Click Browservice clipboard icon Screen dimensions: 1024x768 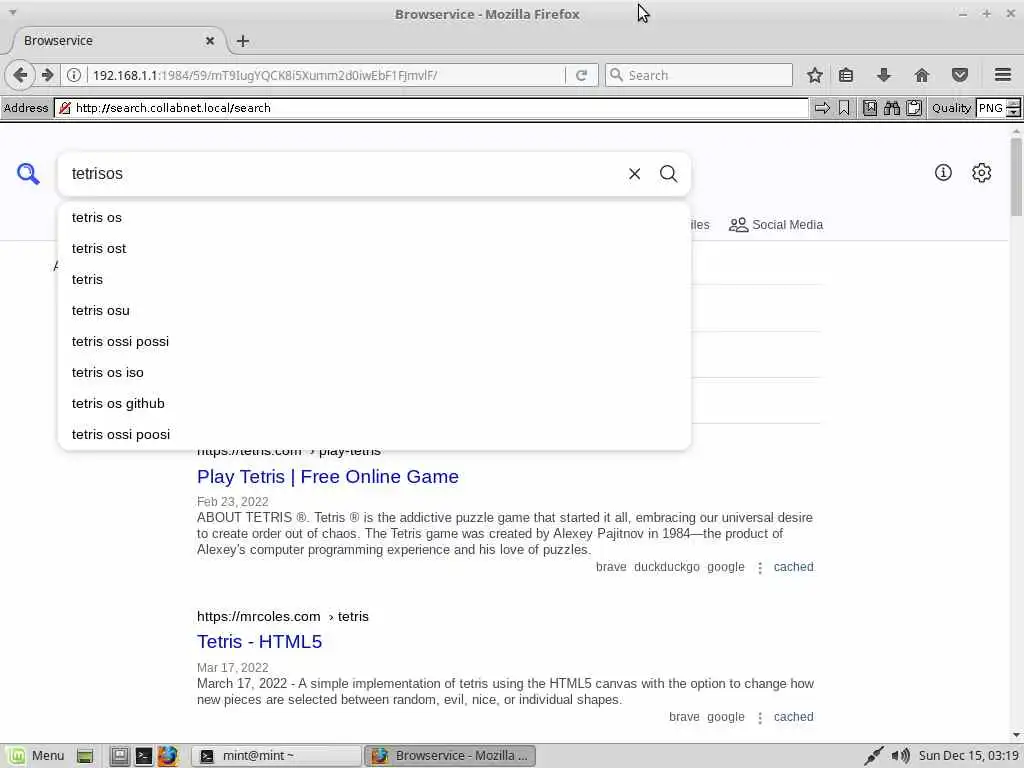pos(914,108)
